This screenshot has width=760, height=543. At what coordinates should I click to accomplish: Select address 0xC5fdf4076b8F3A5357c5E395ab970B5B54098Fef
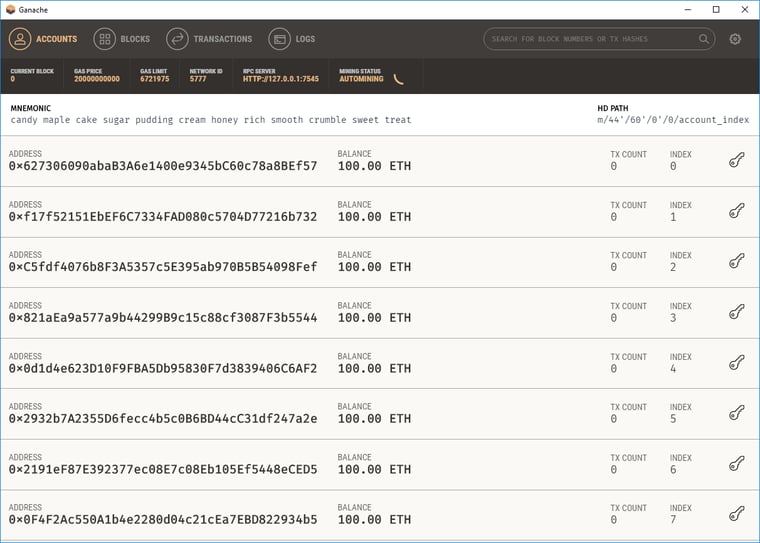tap(163, 267)
